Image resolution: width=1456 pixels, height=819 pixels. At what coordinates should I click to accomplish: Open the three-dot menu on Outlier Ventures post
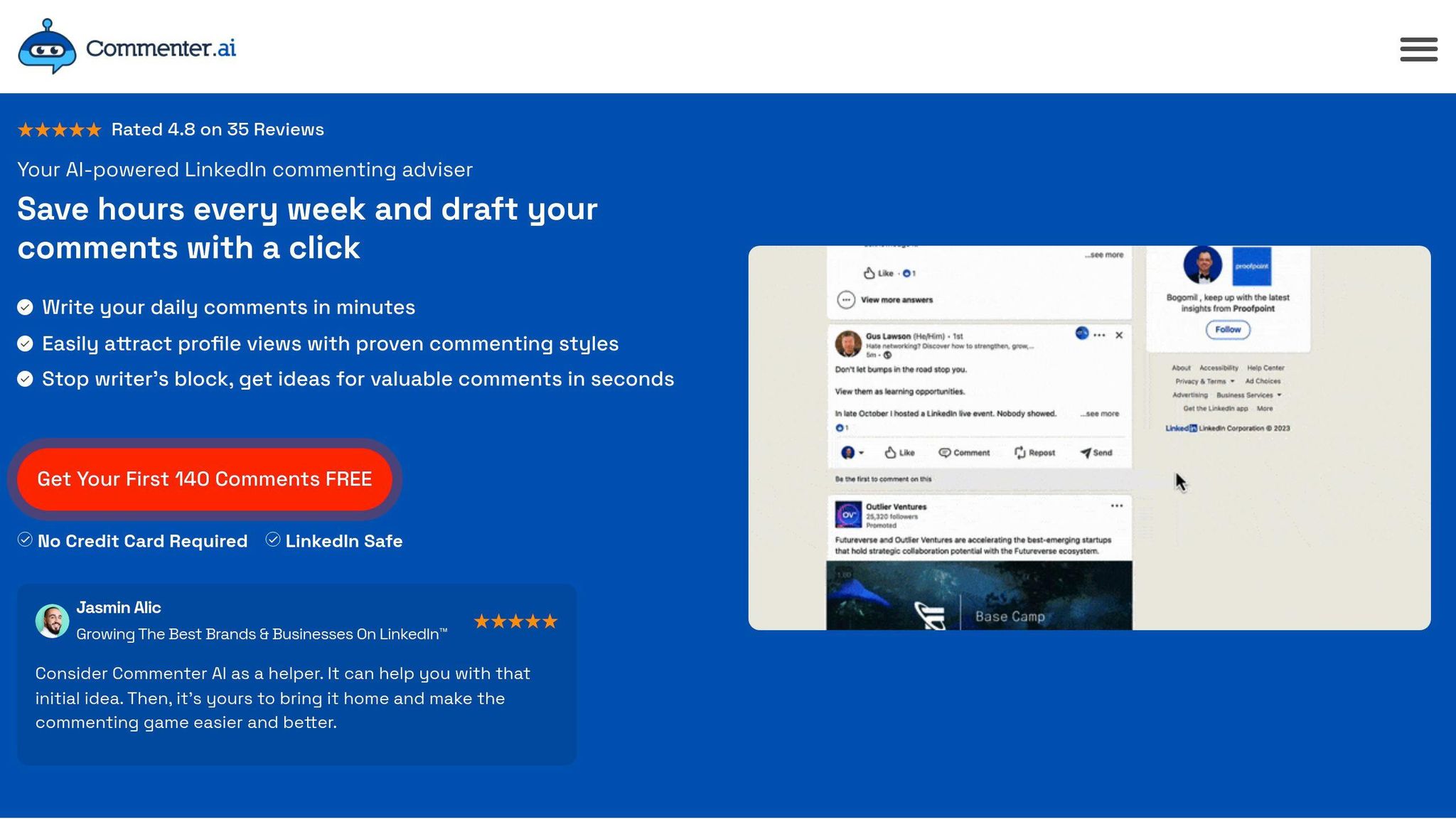point(1117,506)
